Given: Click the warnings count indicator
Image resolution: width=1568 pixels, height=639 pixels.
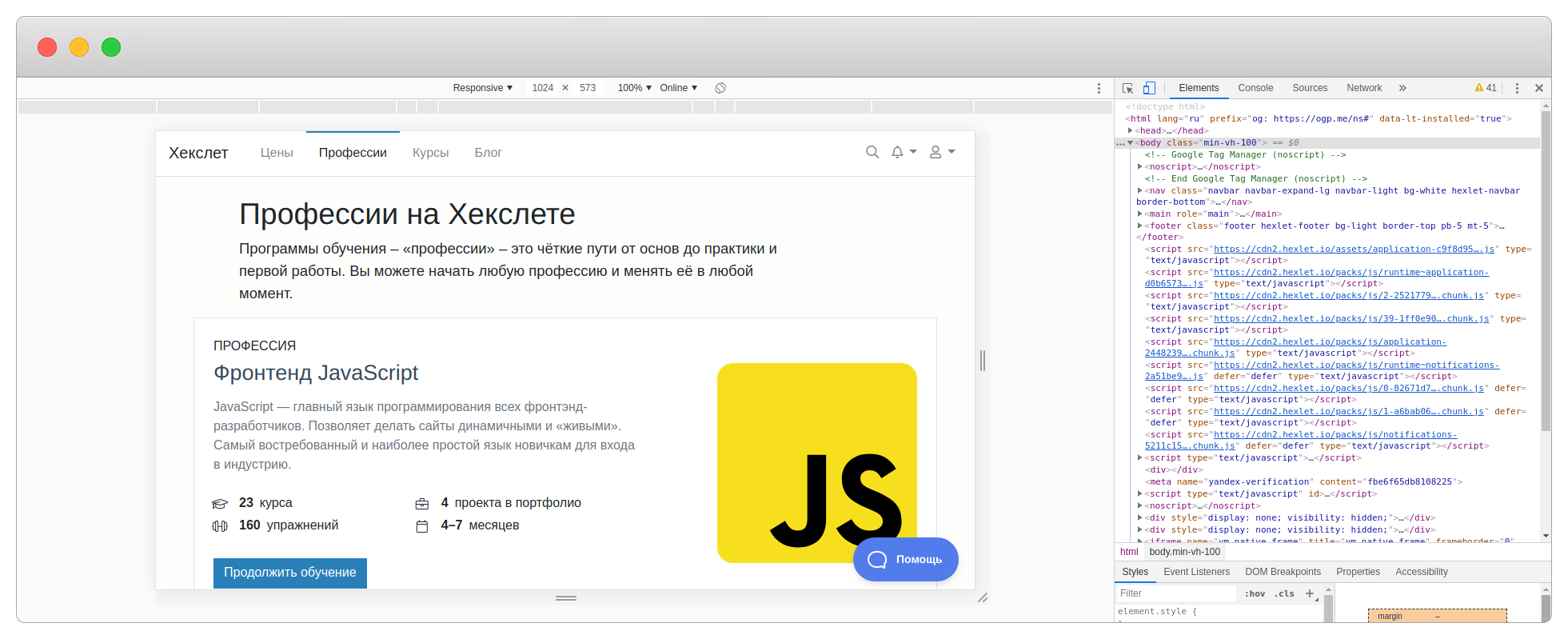Looking at the screenshot, I should tap(1486, 88).
